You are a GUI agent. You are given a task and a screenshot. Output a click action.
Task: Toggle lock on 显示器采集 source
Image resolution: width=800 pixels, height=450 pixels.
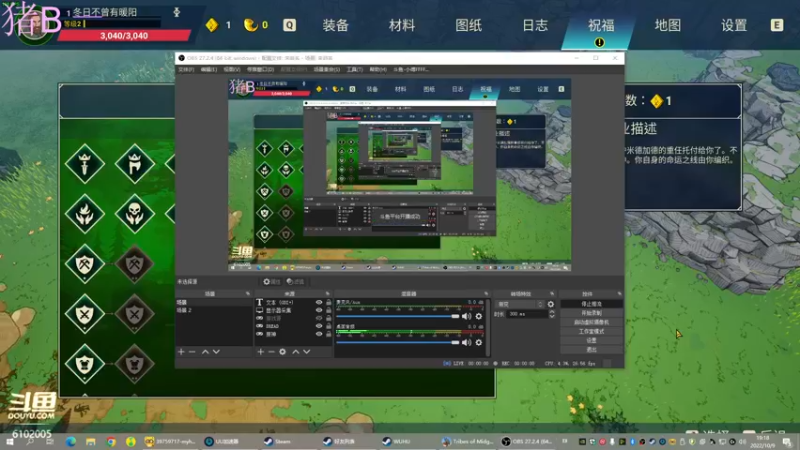pos(329,310)
